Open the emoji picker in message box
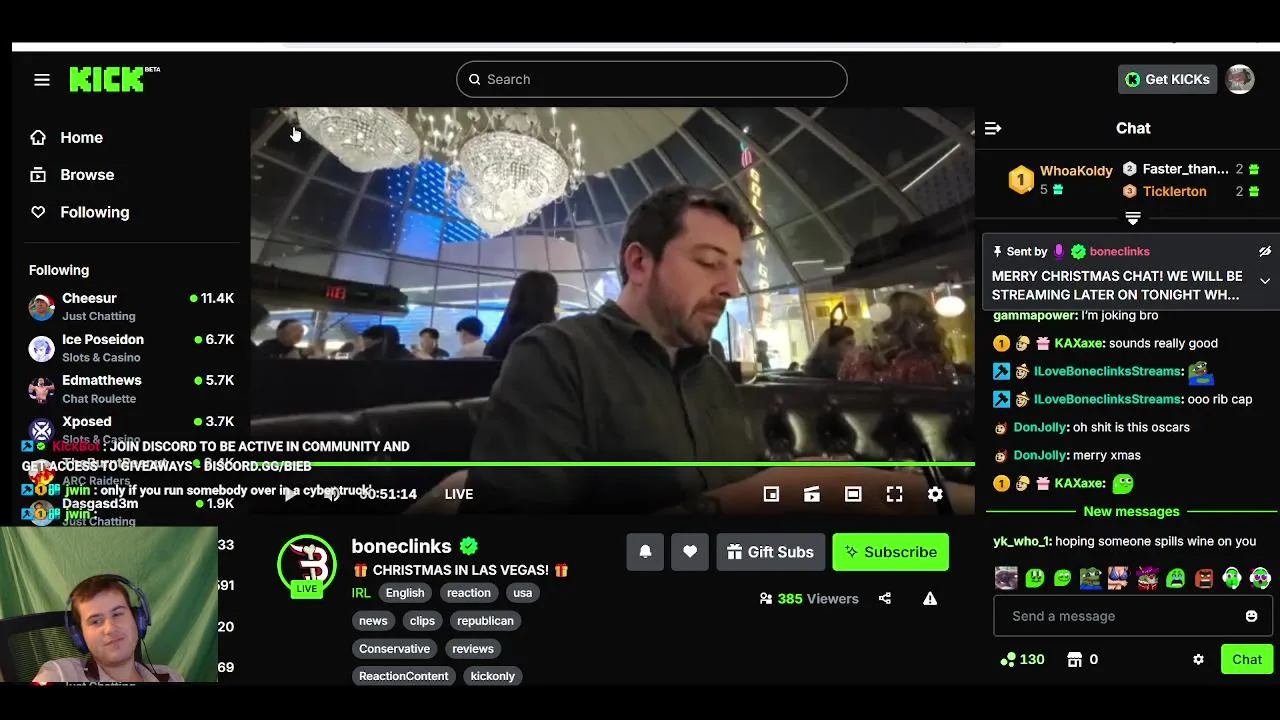This screenshot has width=1280, height=720. (1251, 616)
